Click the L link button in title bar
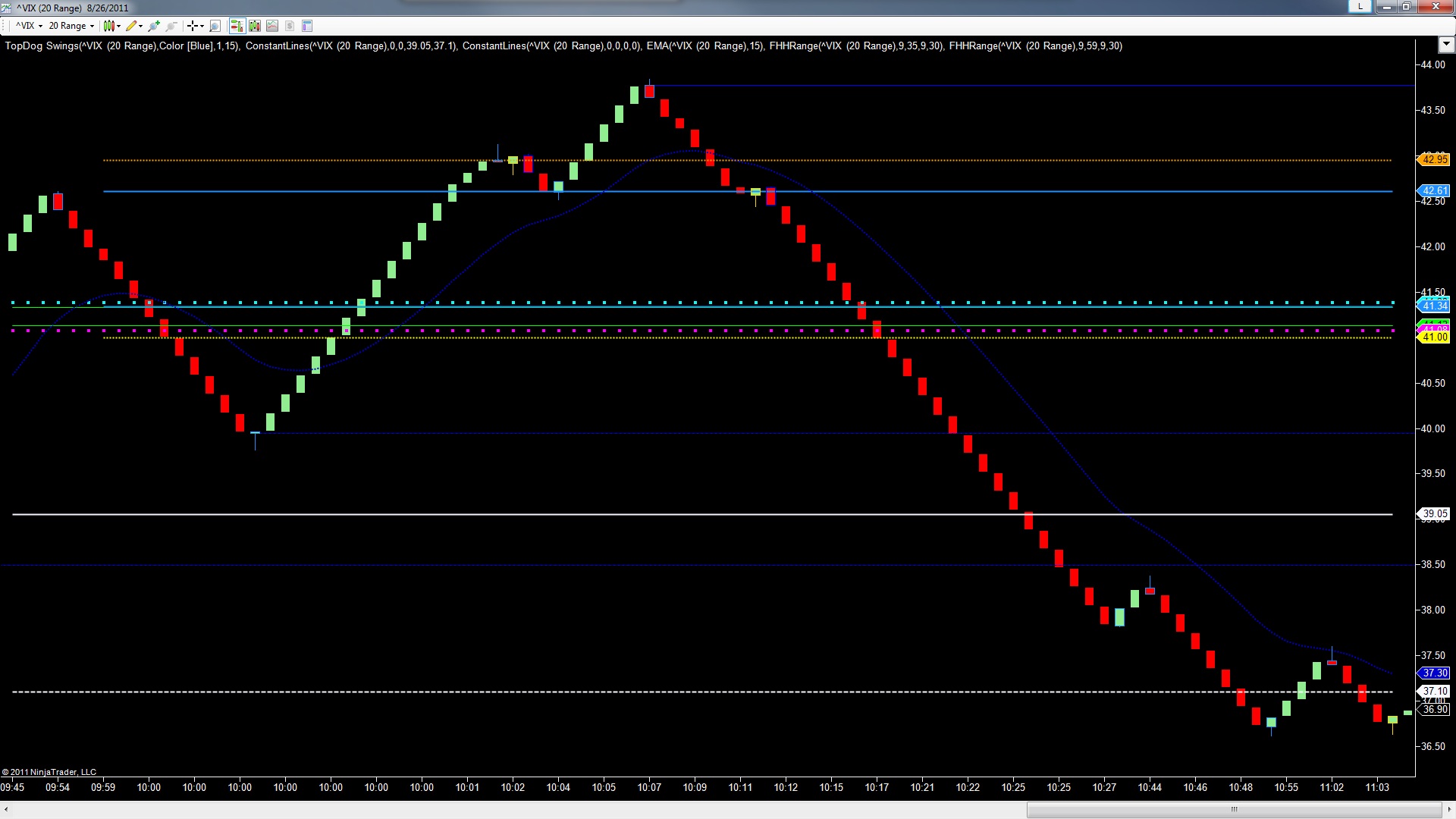This screenshot has height=819, width=1456. (x=1360, y=7)
